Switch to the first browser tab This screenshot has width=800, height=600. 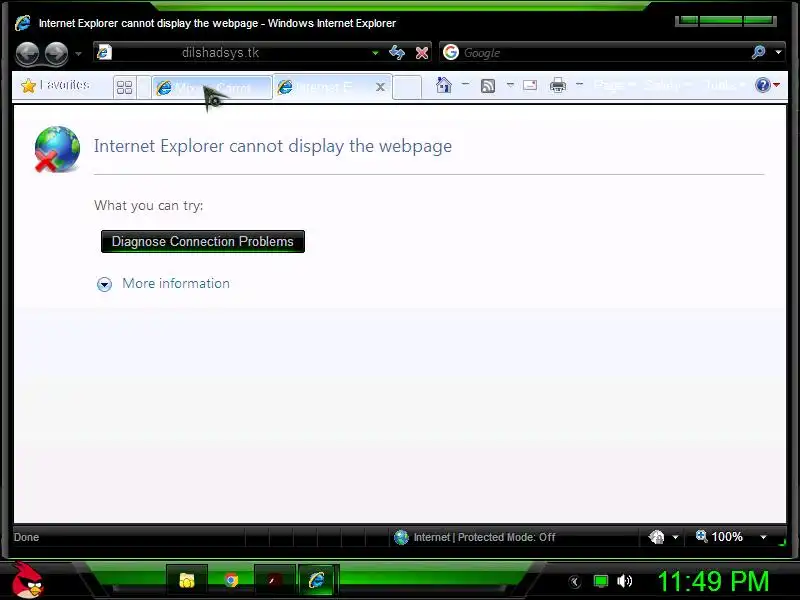212,88
